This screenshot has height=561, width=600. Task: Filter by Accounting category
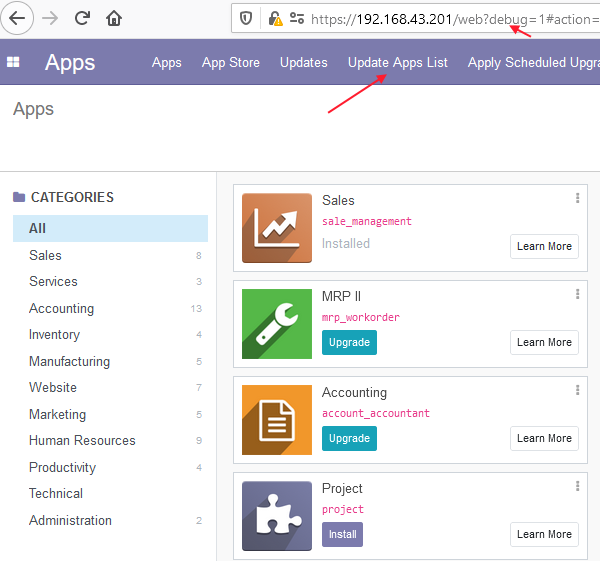click(110, 308)
